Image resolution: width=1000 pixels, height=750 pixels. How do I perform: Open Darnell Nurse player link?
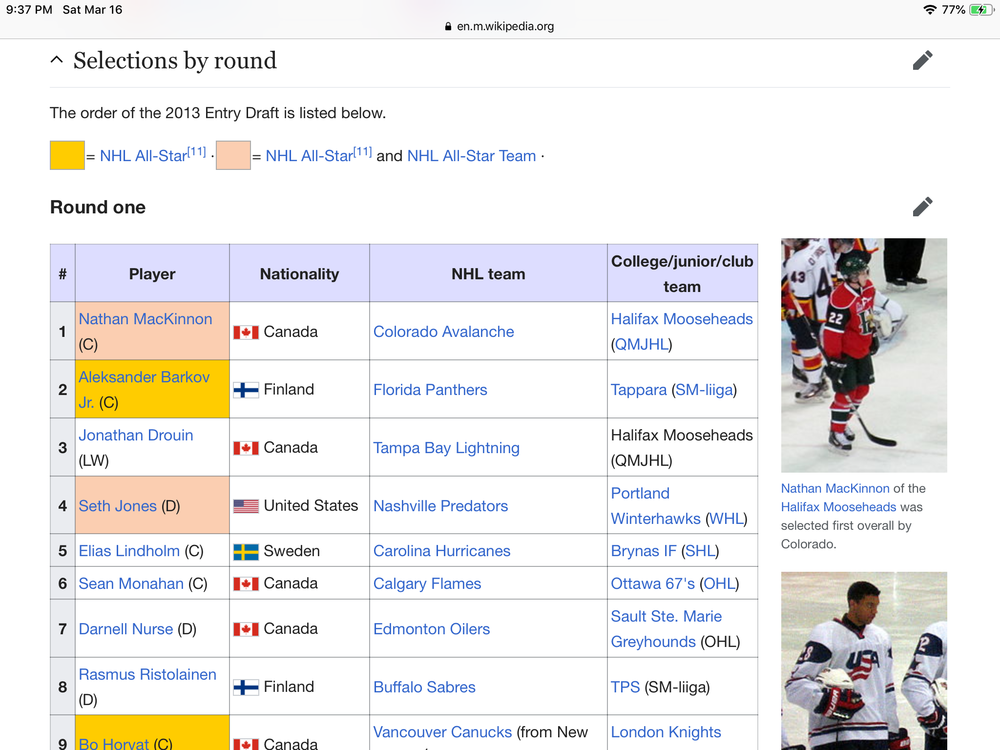[x=126, y=629]
